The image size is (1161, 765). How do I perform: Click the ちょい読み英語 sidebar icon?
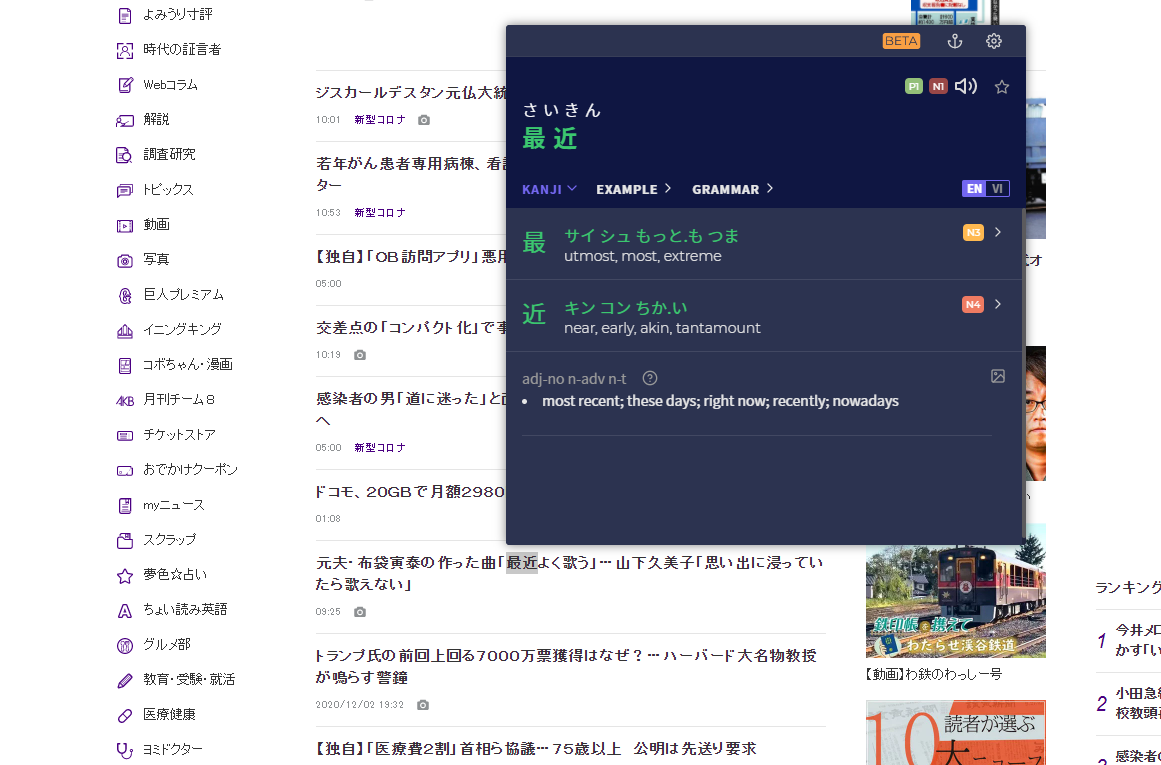tap(125, 610)
